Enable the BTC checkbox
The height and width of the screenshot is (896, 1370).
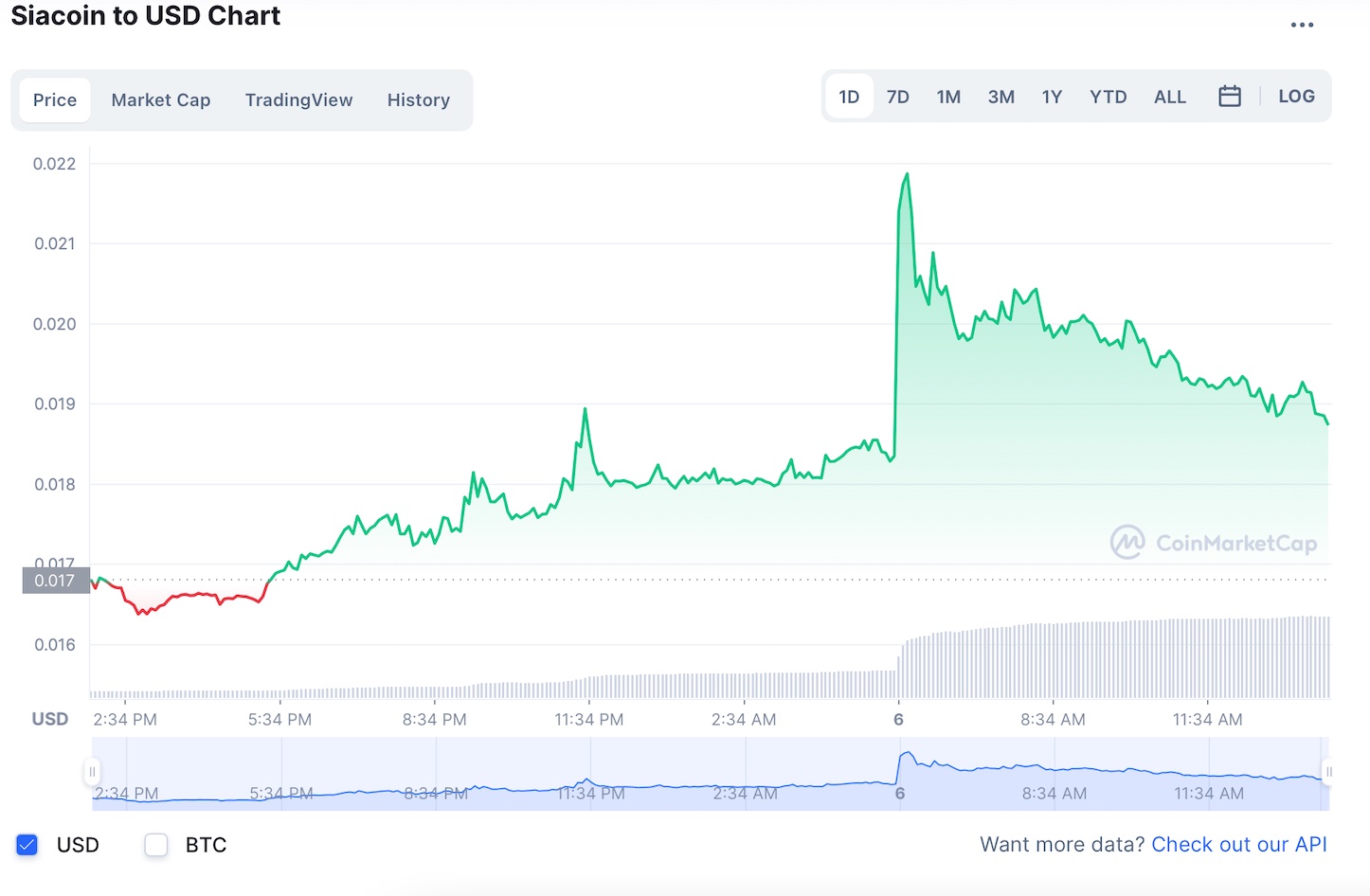coord(156,844)
